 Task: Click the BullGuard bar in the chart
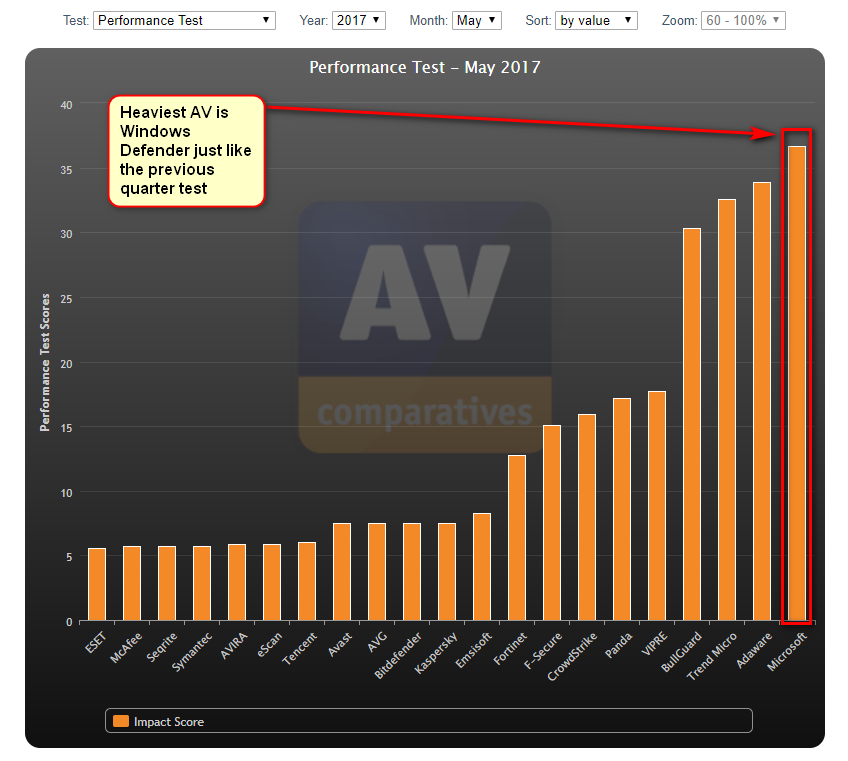pos(692,424)
